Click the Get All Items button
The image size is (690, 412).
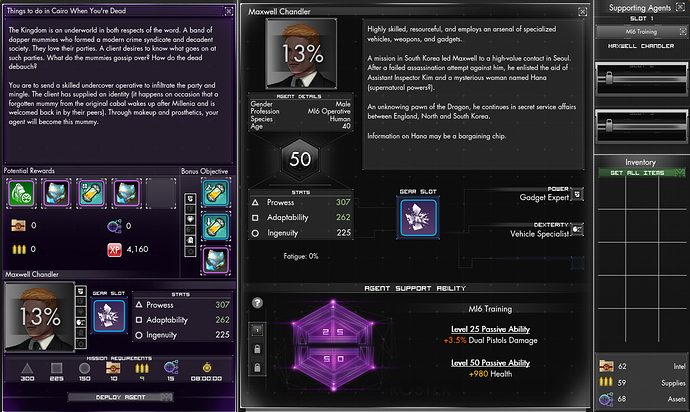click(642, 173)
